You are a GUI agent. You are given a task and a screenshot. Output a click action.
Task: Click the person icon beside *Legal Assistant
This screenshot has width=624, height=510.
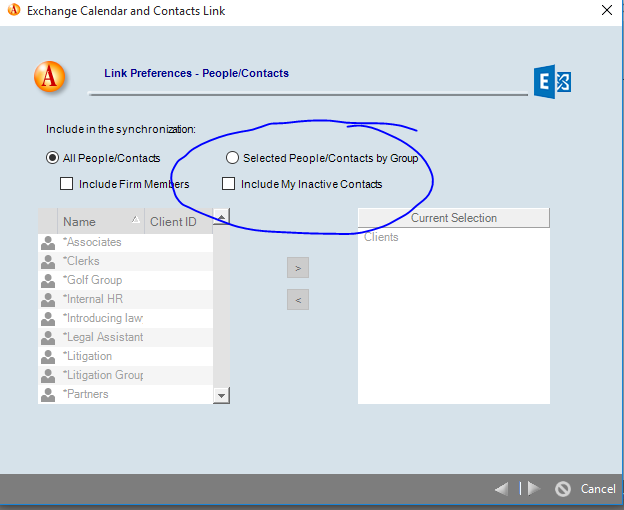48,338
